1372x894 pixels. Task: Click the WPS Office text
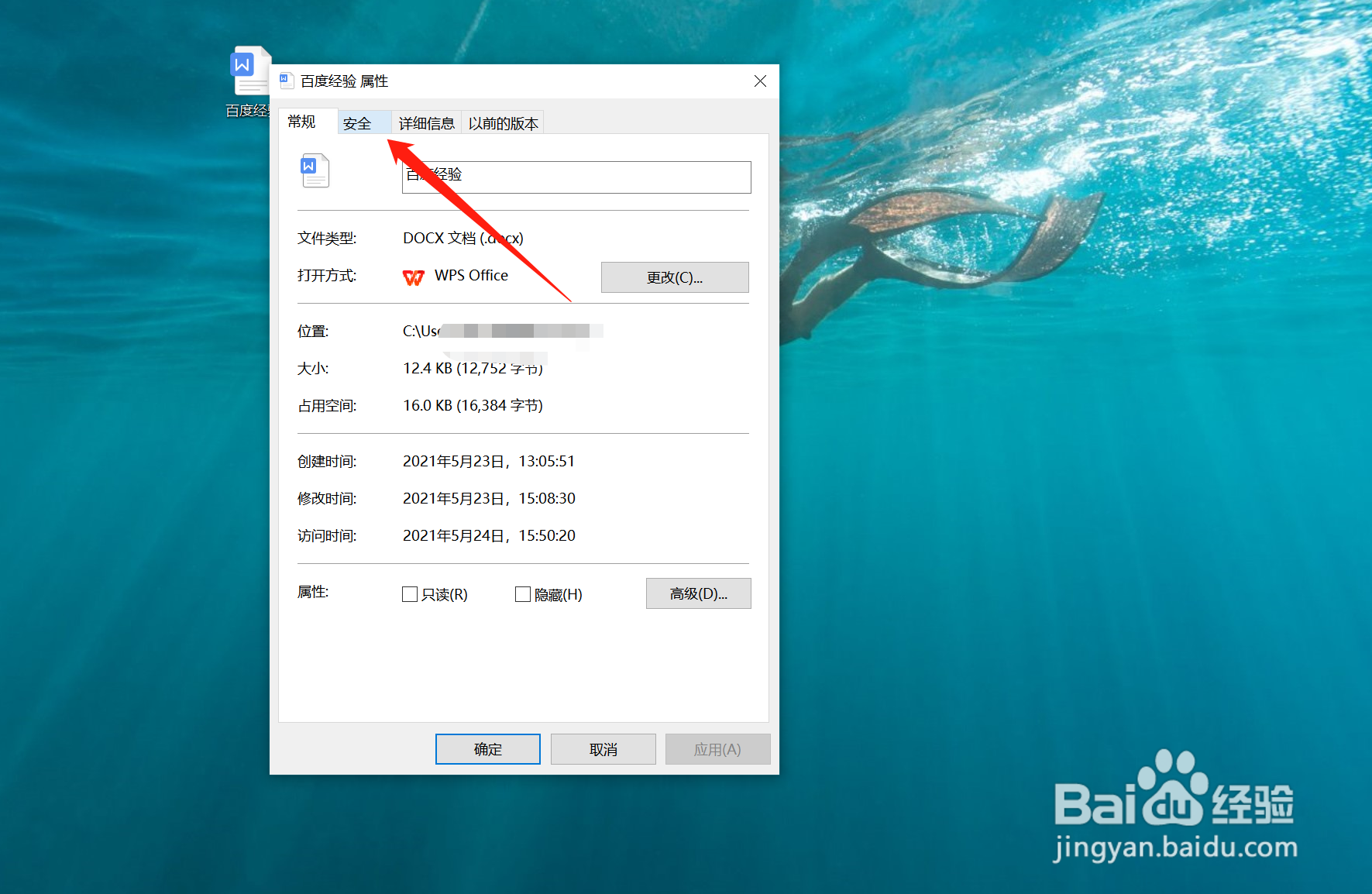(x=471, y=275)
